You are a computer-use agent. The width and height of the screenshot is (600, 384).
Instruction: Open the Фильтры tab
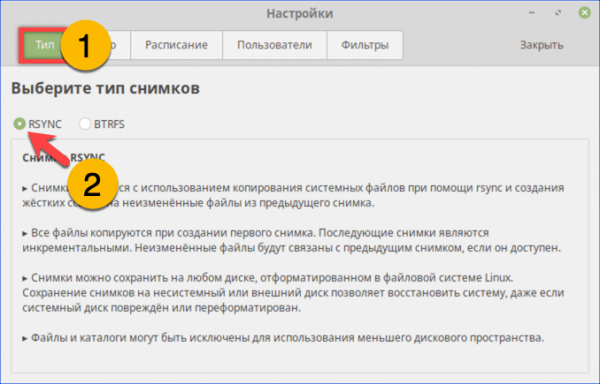tap(365, 45)
